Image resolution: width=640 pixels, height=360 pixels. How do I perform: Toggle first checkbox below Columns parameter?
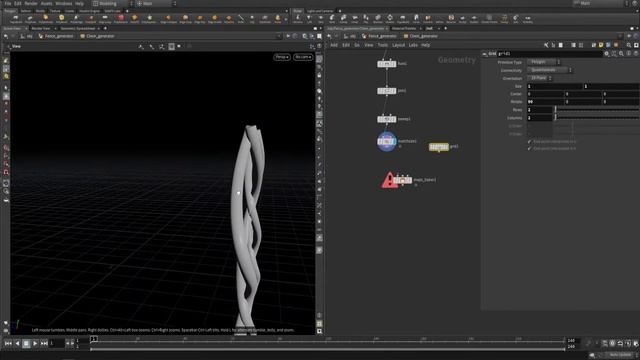point(529,142)
